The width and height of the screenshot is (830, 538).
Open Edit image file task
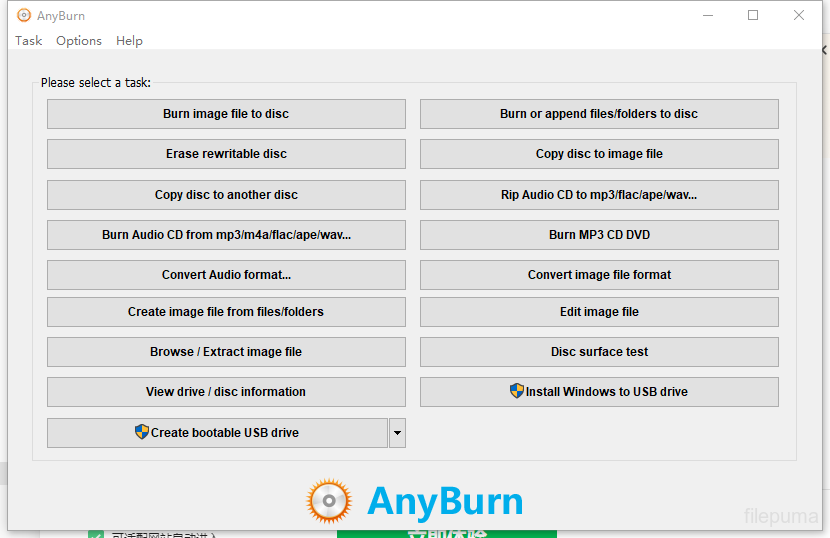click(x=599, y=312)
